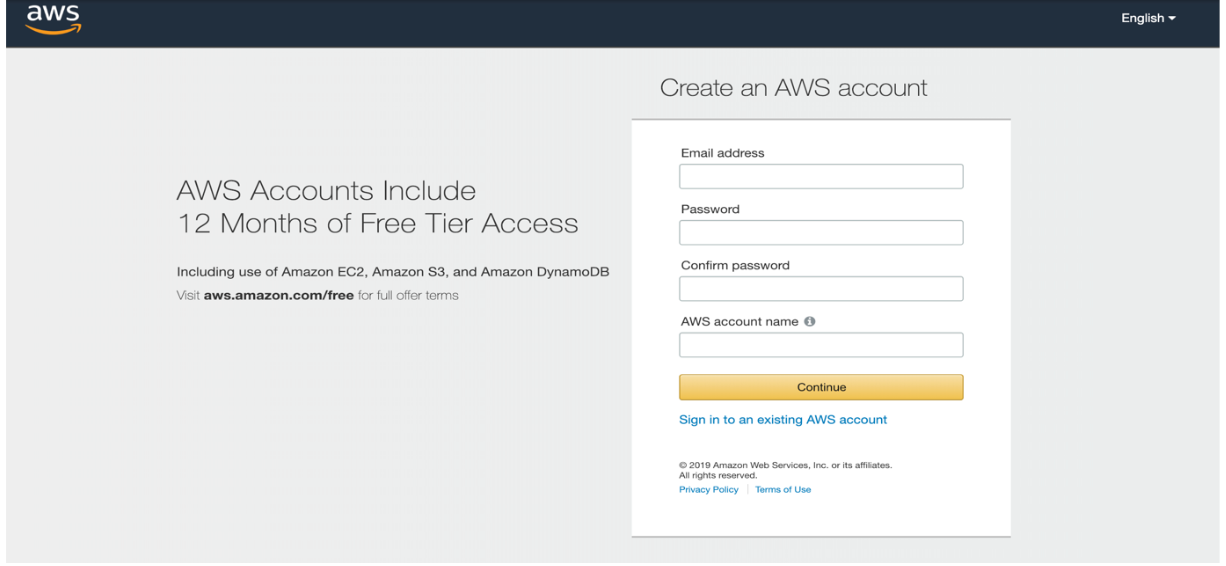Screen dimensions: 1226x566
Task: Click the AWS logo in the header
Action: coord(54,19)
